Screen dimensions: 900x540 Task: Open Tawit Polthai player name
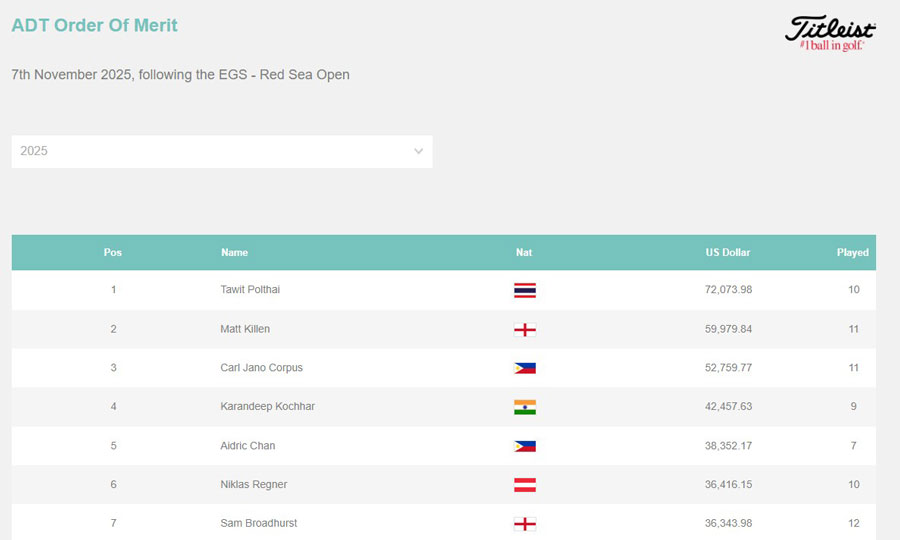[250, 290]
